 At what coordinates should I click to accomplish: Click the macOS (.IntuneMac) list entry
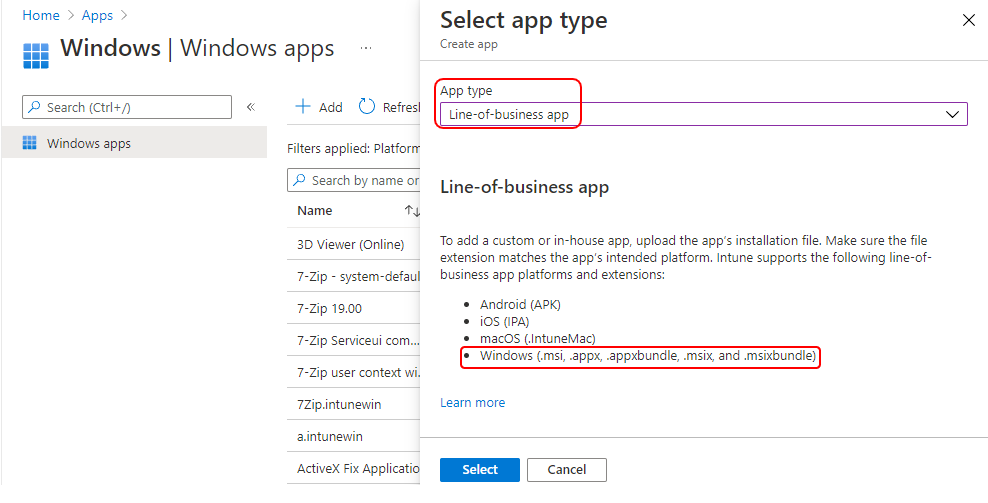click(537, 339)
